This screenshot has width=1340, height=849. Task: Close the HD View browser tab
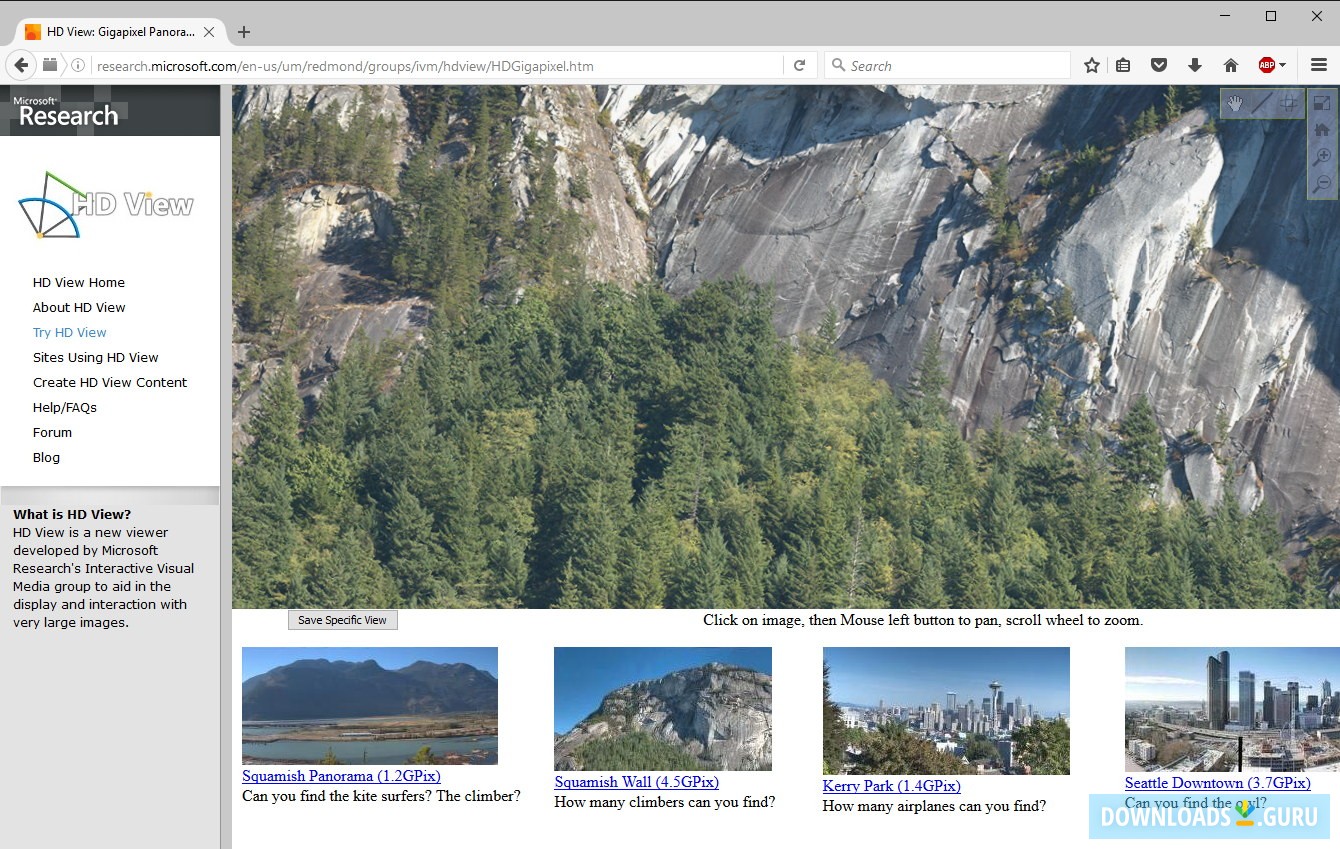point(209,32)
